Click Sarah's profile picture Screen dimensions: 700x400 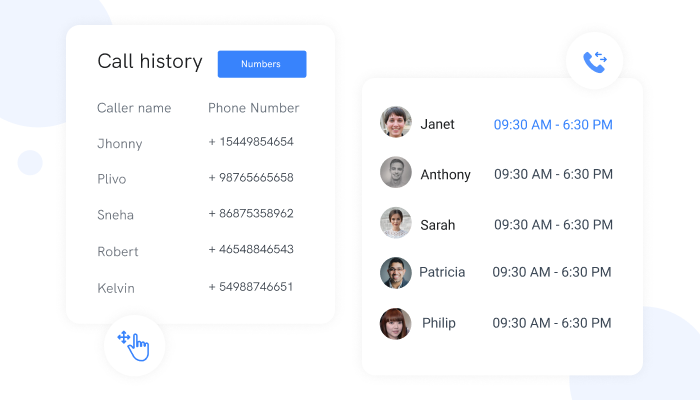click(396, 223)
